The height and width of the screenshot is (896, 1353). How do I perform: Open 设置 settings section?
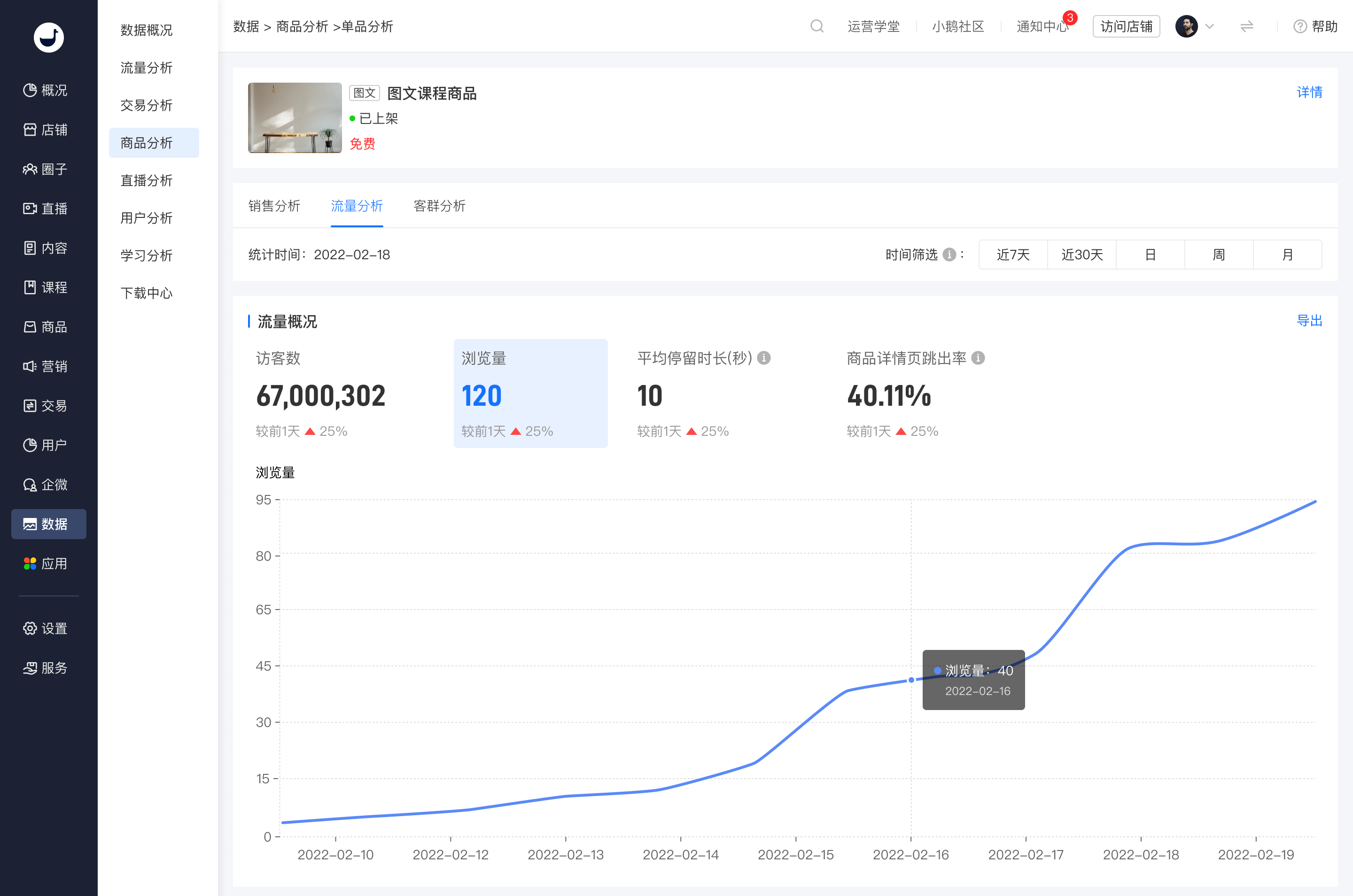coord(46,629)
